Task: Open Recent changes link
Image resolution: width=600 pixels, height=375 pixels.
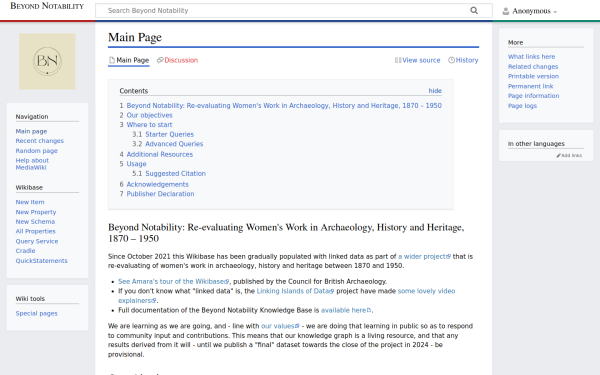Action: coord(40,141)
